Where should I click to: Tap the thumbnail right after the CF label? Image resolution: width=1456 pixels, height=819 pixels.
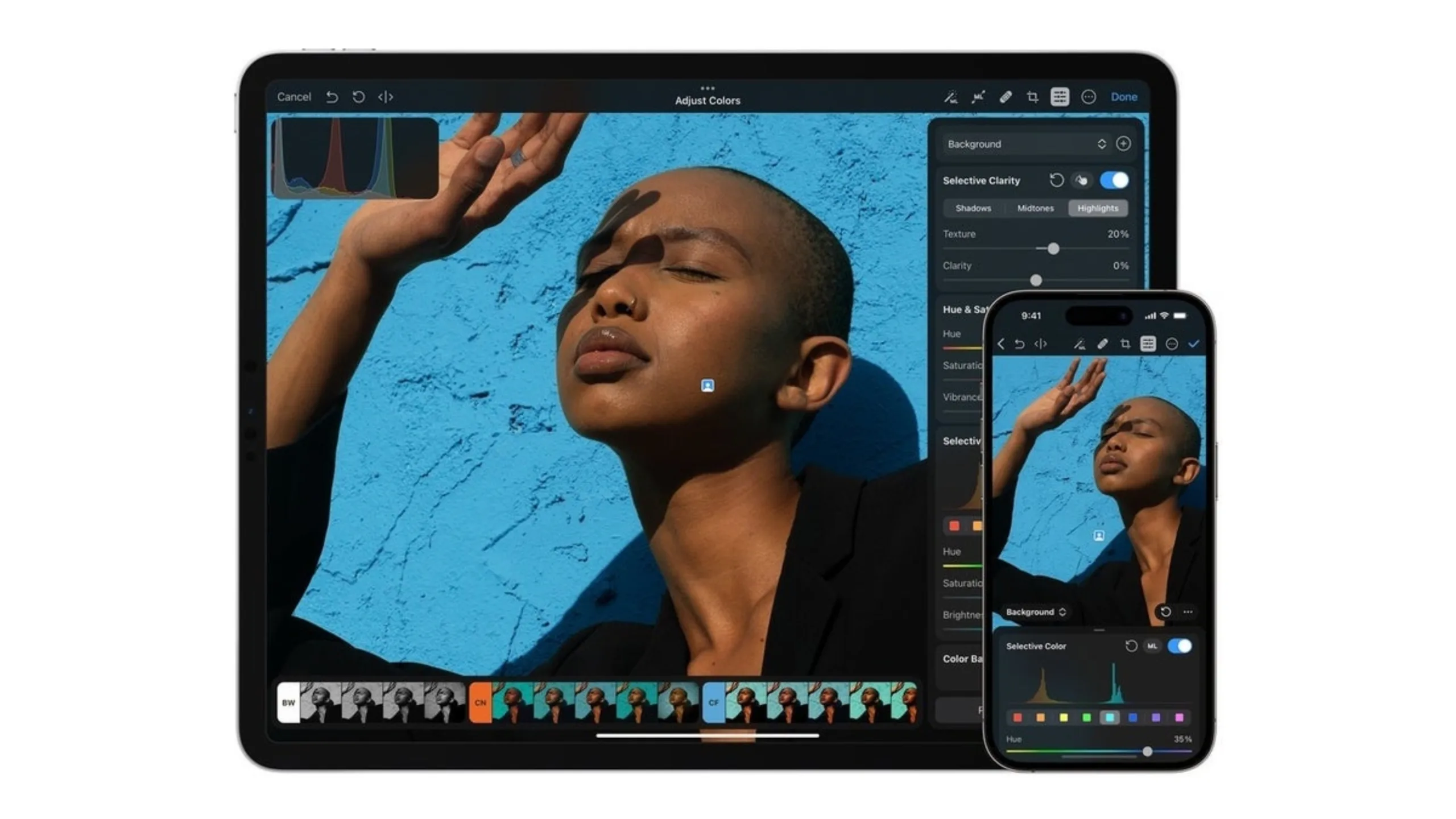746,703
